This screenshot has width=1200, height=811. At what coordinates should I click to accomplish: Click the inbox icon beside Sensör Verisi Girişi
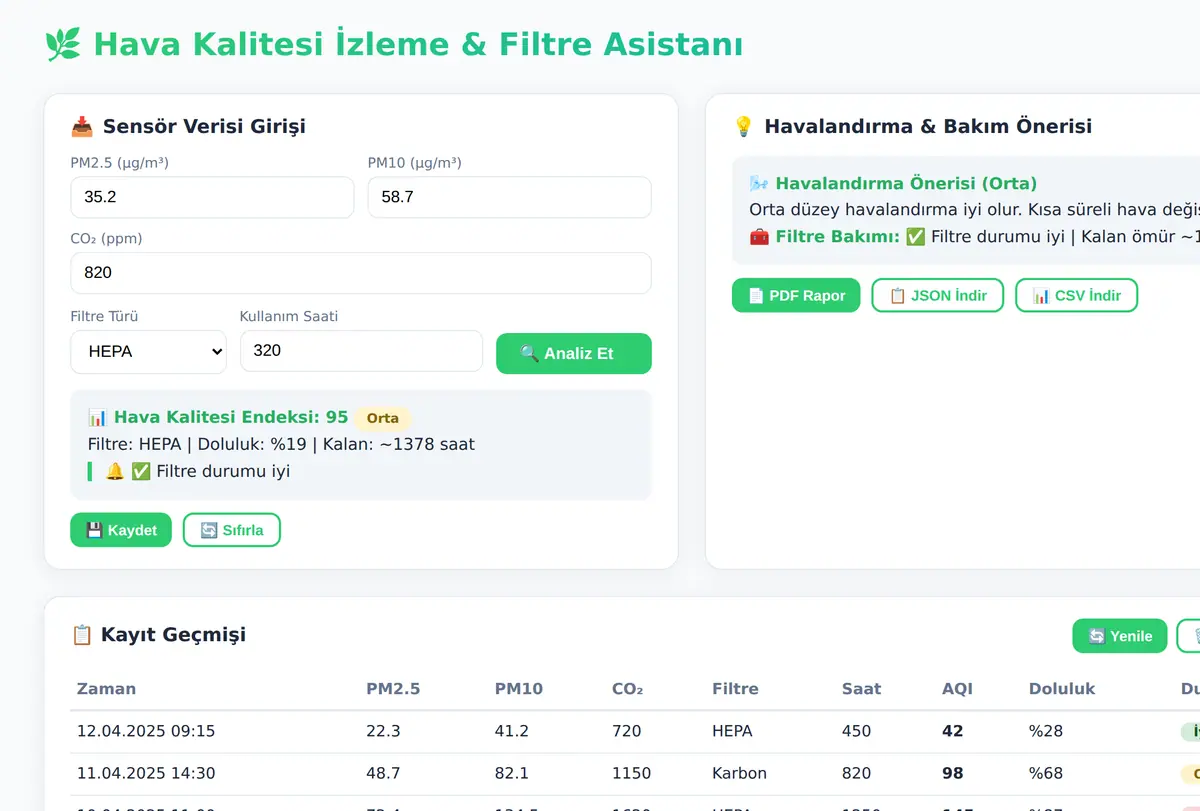pos(82,127)
